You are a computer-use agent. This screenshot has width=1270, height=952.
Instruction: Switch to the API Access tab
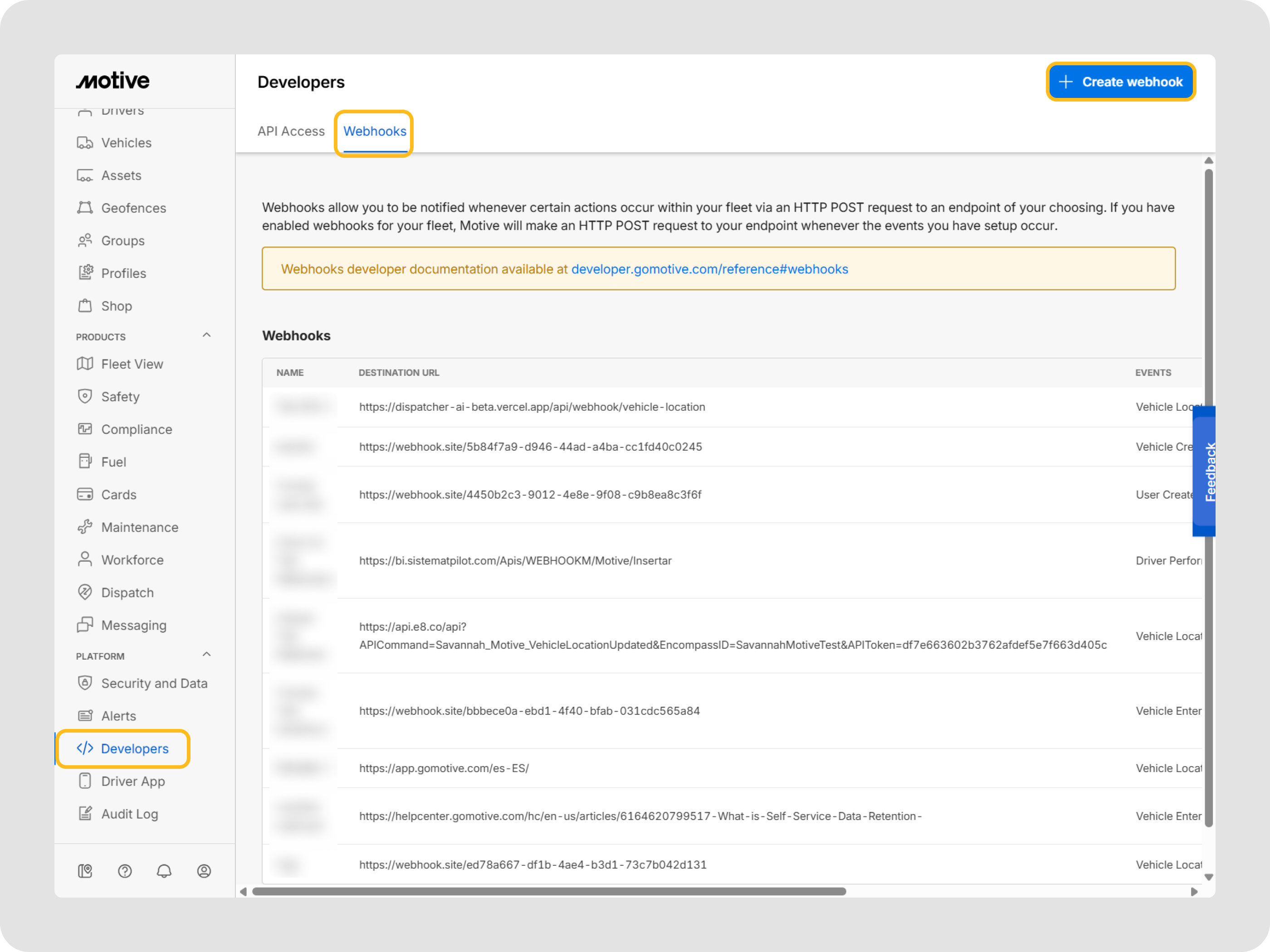(x=291, y=131)
